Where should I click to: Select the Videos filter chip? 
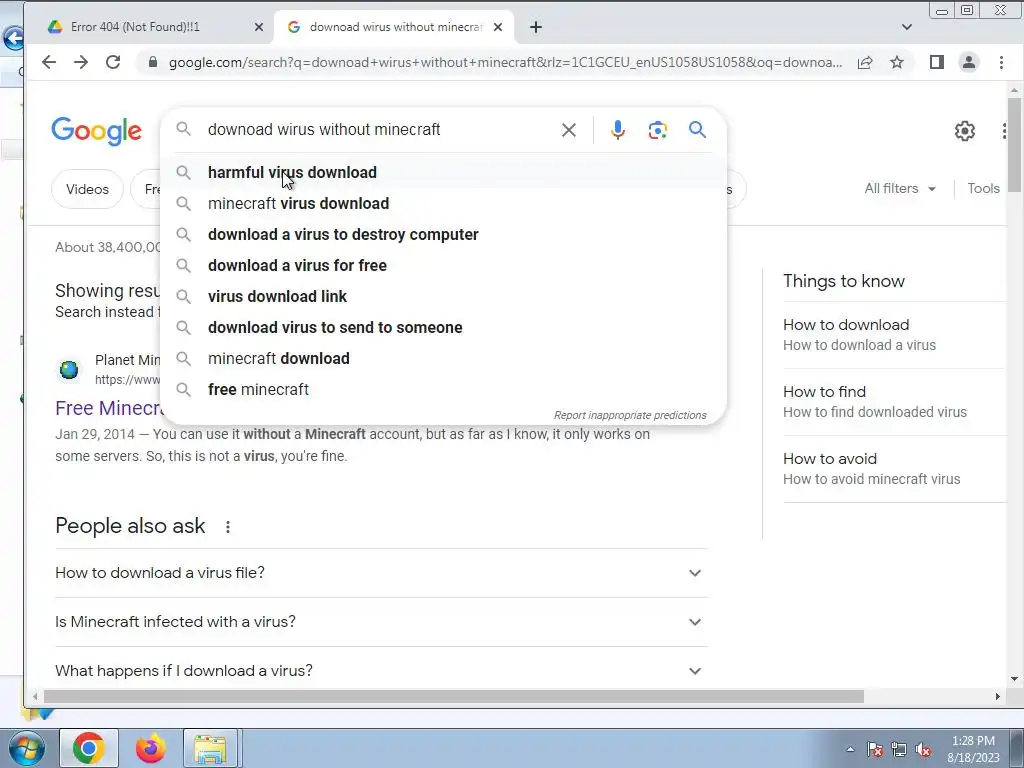coord(87,189)
